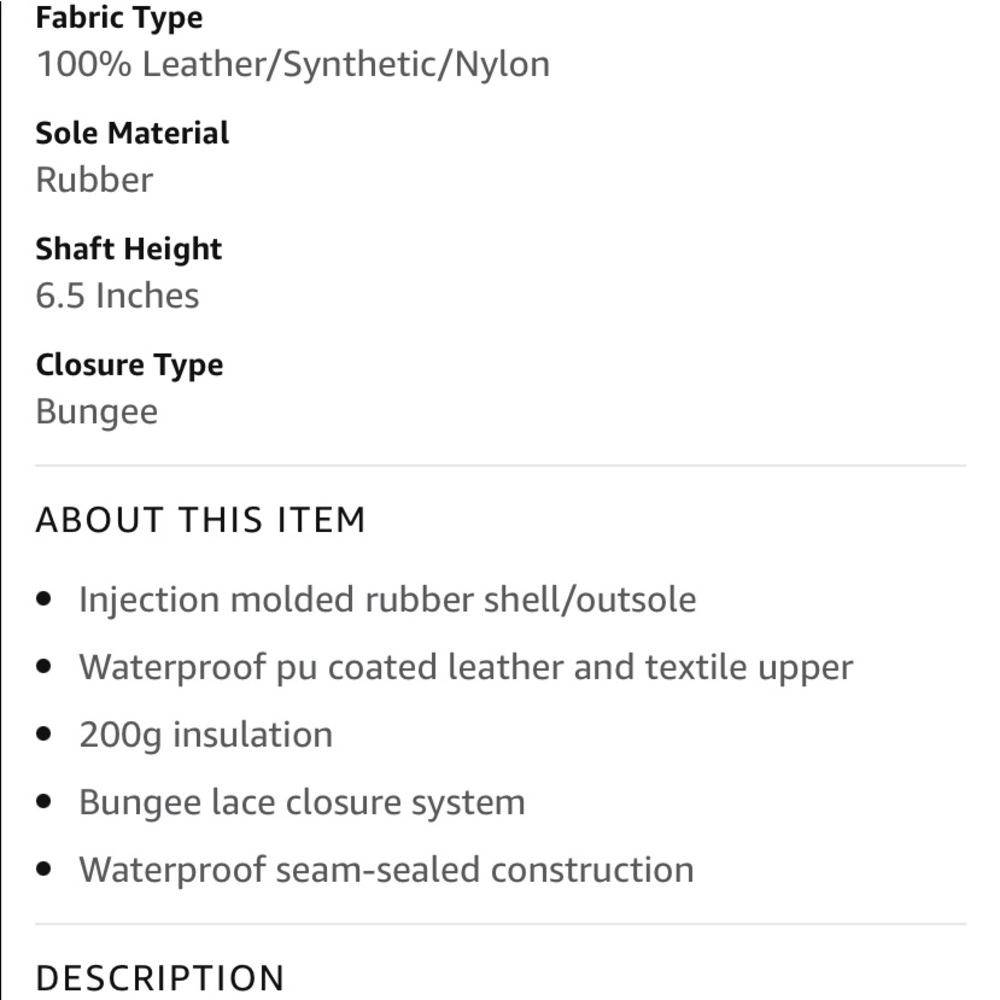The width and height of the screenshot is (1000, 1000).
Task: Click the ABOUT THIS ITEM heading
Action: click(x=200, y=521)
